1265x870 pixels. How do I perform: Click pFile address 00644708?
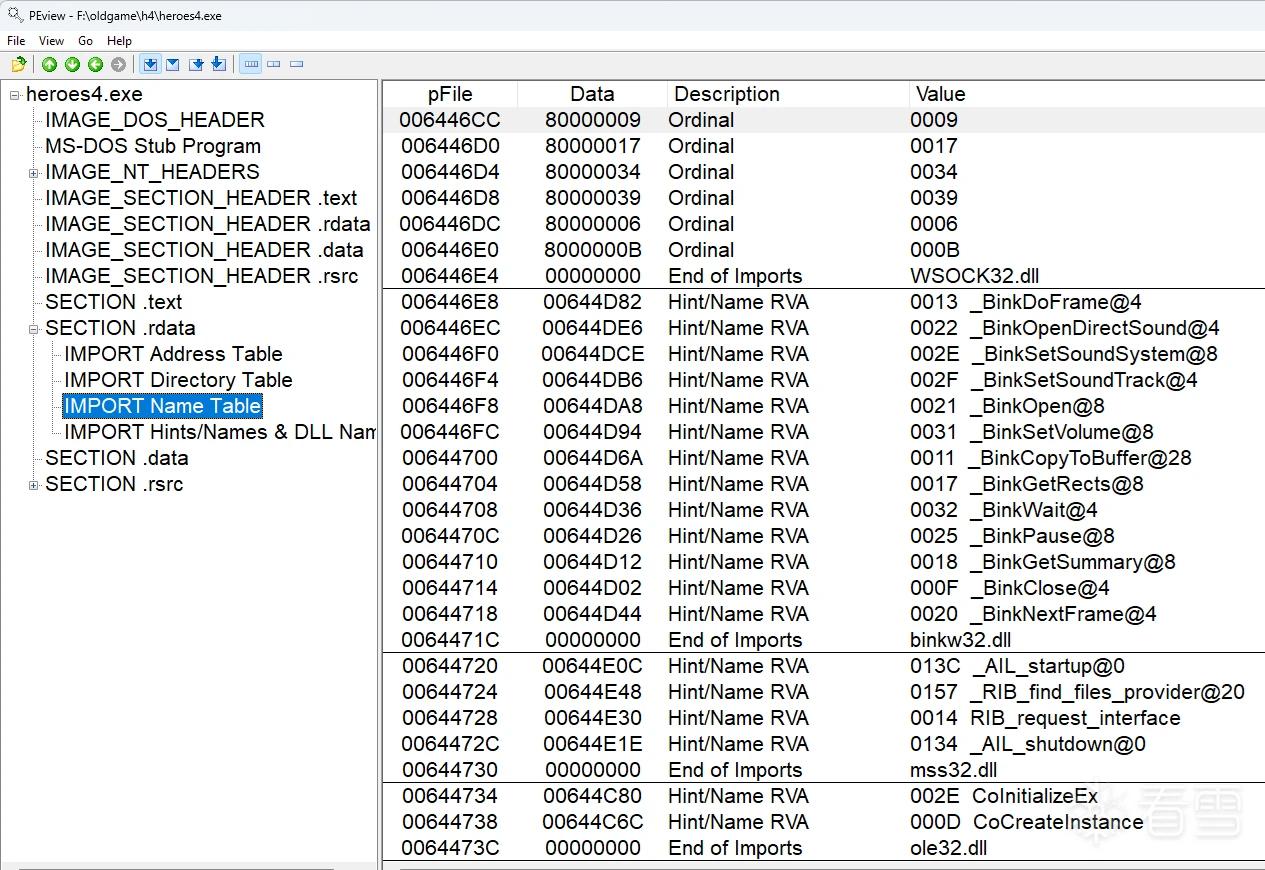point(450,510)
